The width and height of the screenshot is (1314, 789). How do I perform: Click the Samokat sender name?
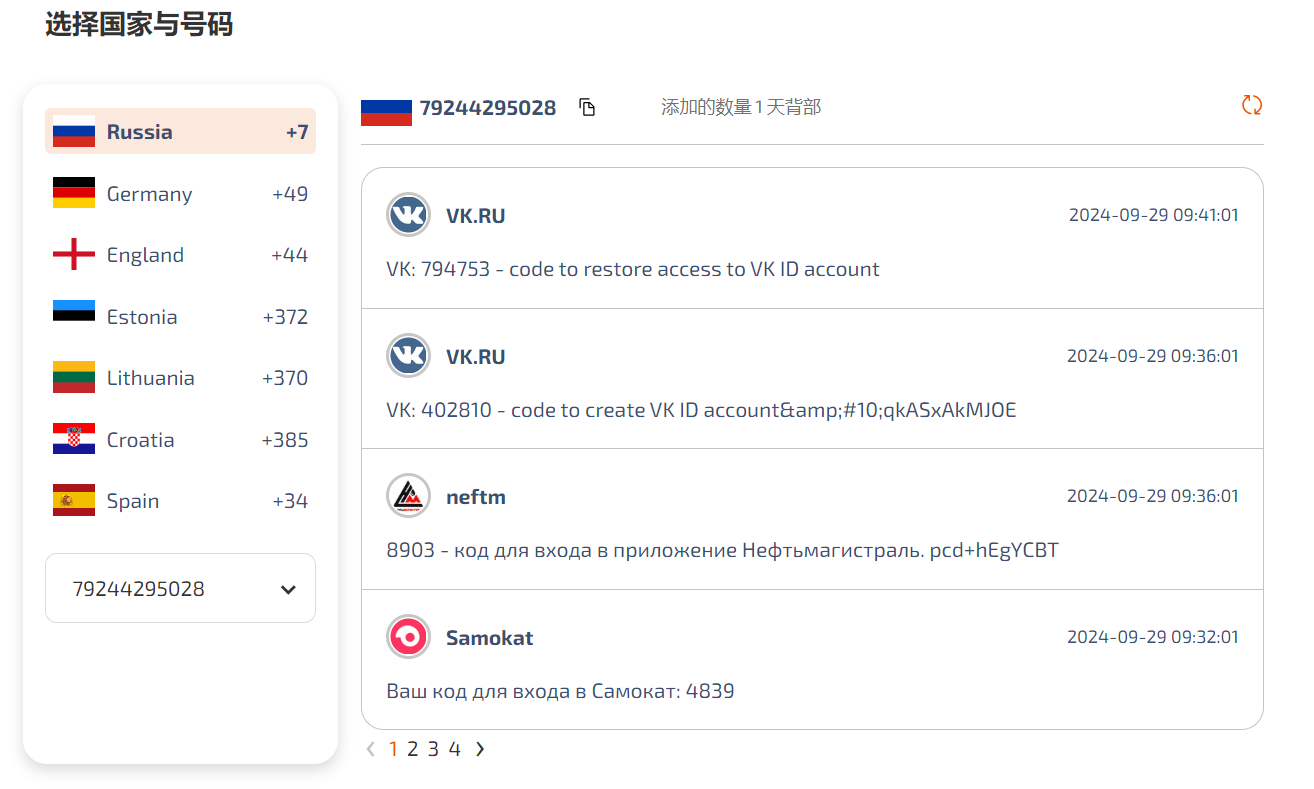tap(489, 638)
